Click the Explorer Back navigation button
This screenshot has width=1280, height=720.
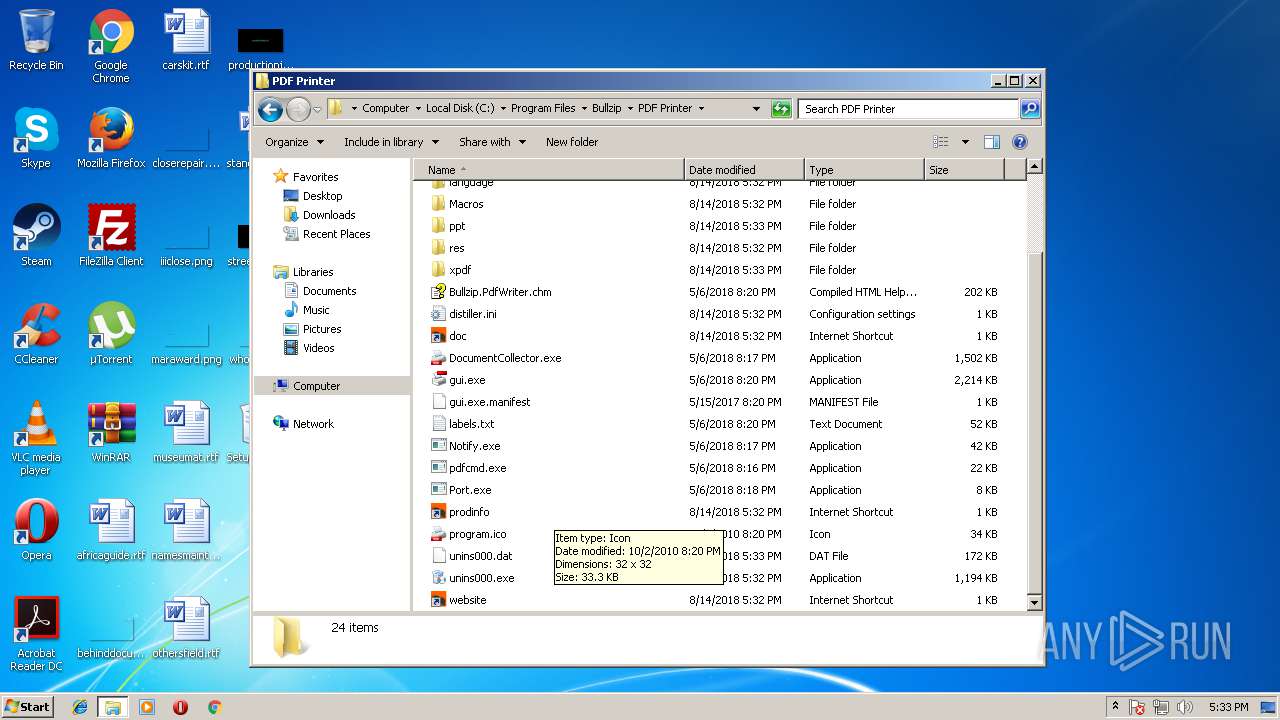pyautogui.click(x=270, y=109)
